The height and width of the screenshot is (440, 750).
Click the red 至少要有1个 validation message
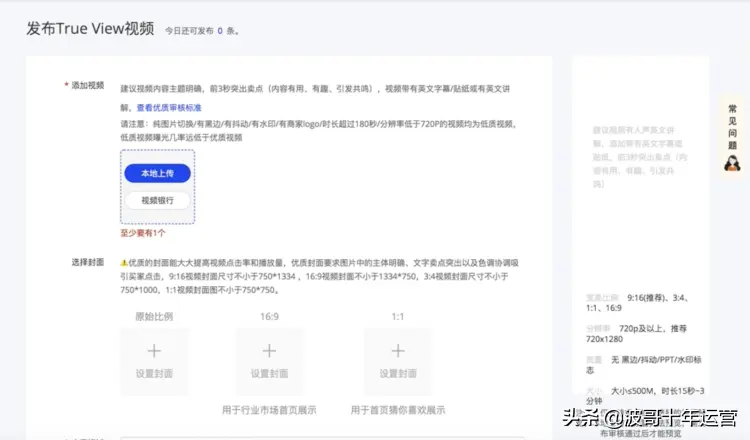(143, 232)
